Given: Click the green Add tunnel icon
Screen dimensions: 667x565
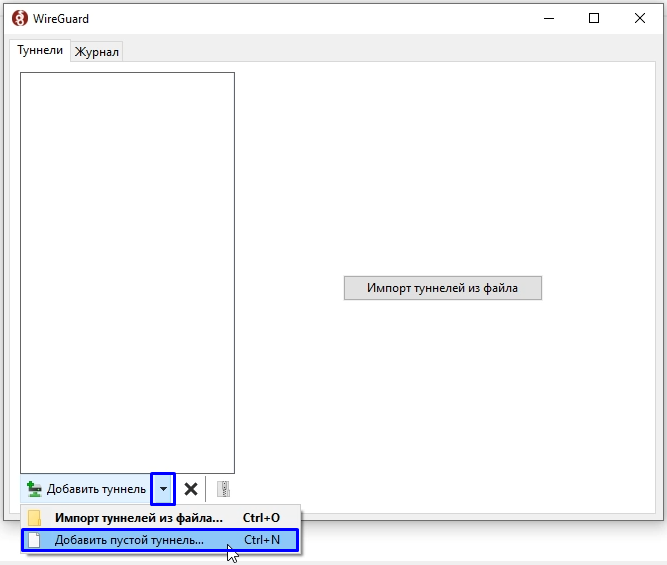Looking at the screenshot, I should pos(34,489).
